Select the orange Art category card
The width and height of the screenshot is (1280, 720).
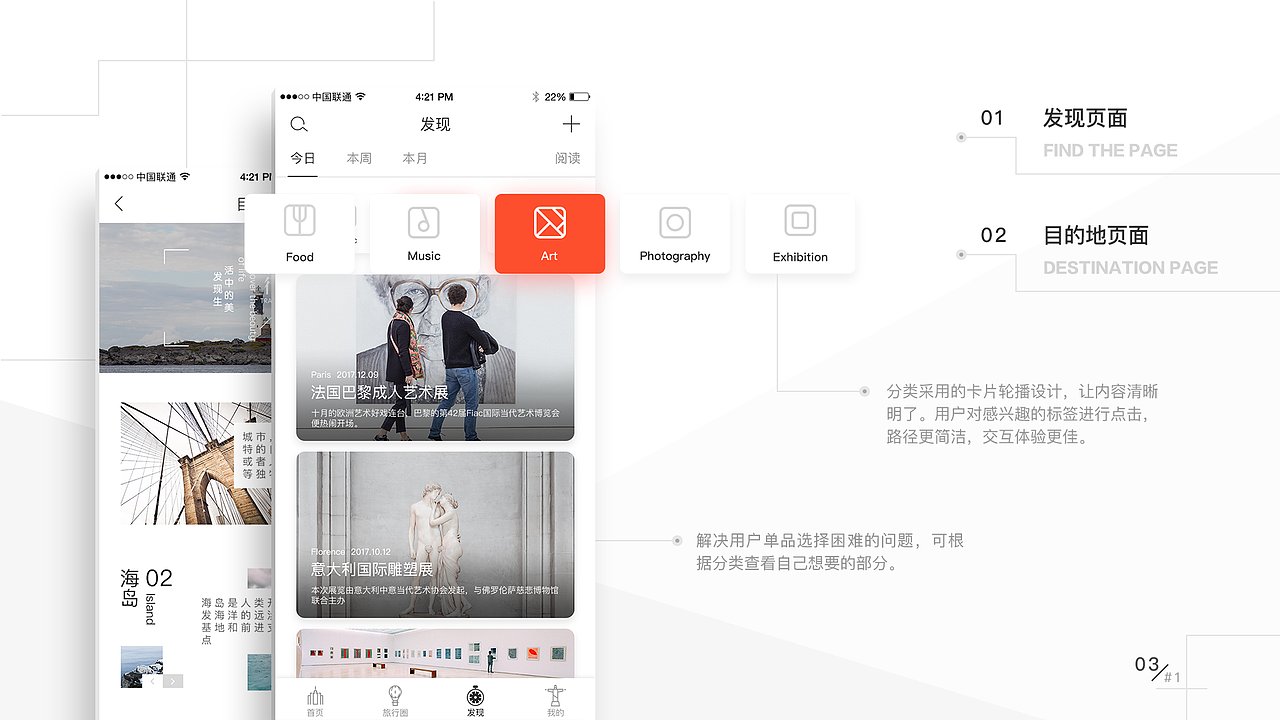(x=550, y=234)
